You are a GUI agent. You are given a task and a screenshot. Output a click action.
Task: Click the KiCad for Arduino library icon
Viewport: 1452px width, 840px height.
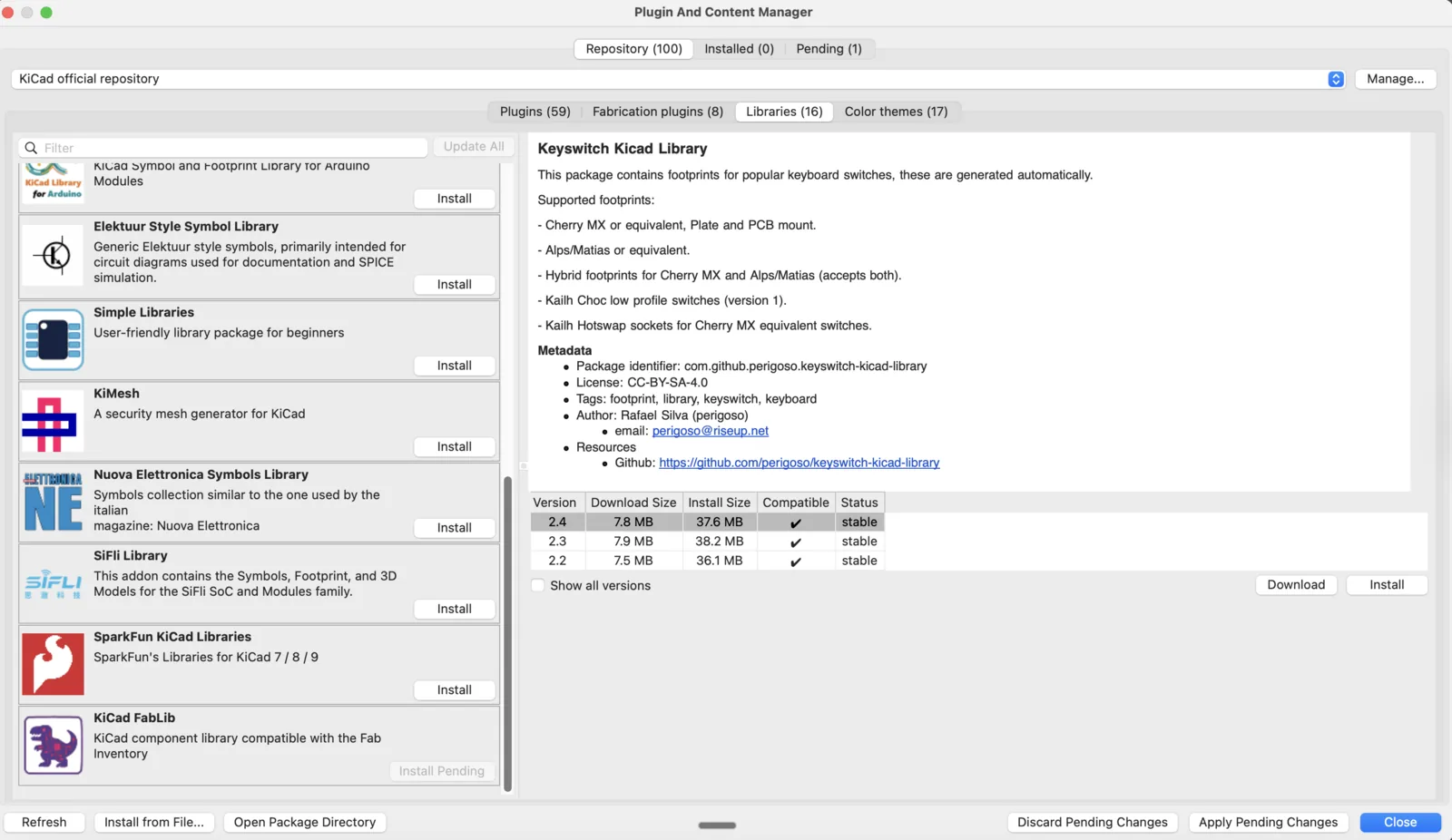53,182
